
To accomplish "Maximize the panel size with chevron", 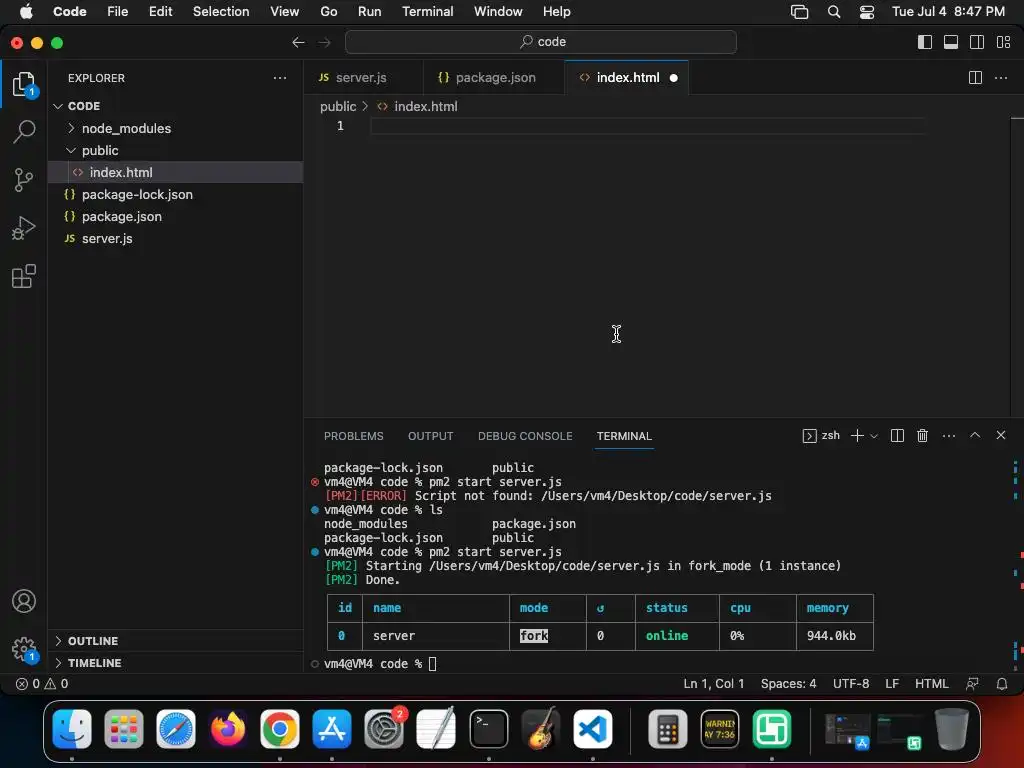I will pos(975,435).
